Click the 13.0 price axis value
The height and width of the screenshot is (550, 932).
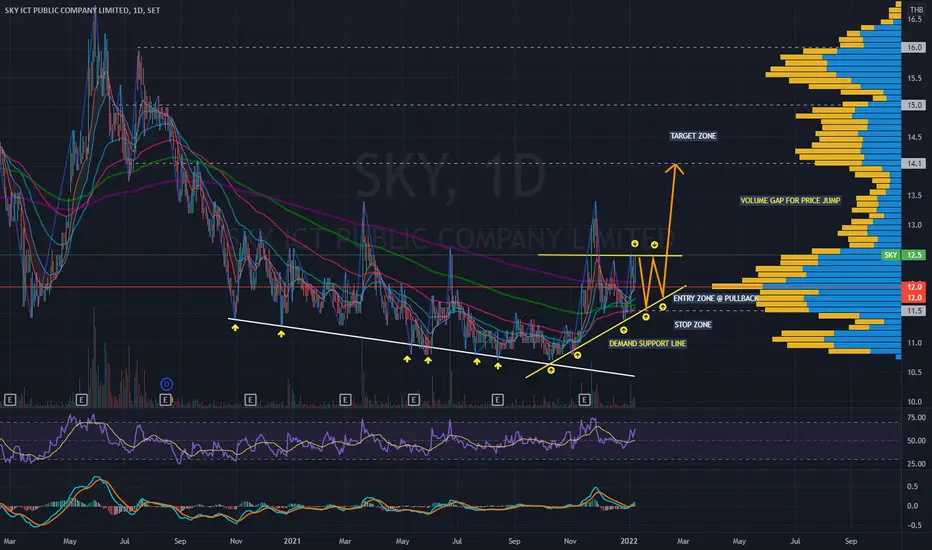point(914,225)
